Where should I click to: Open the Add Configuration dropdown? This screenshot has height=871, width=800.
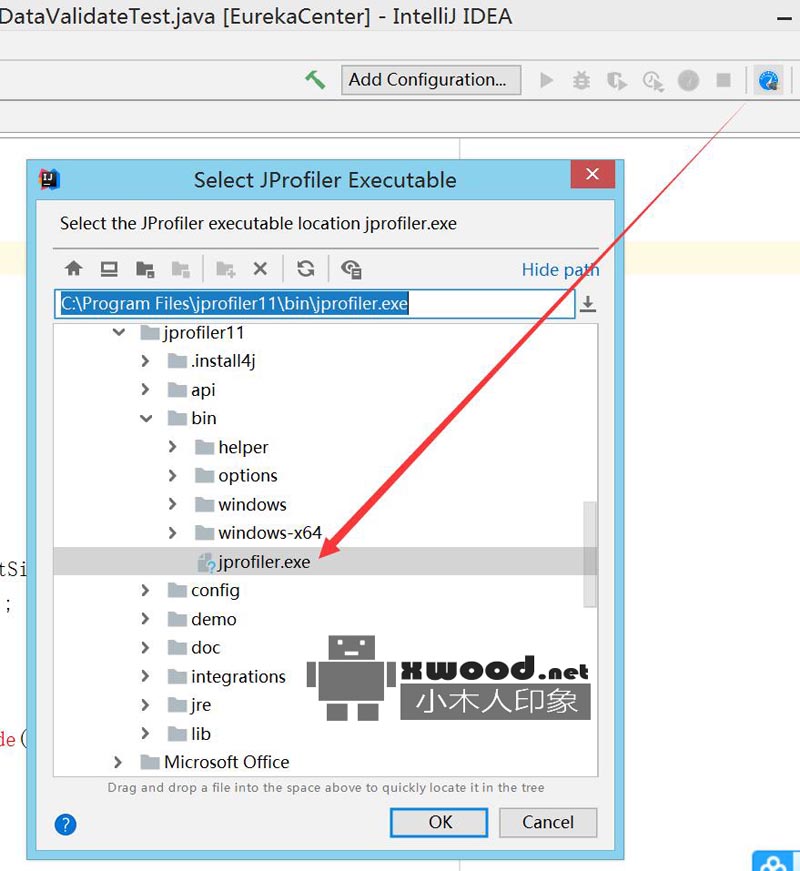pos(431,80)
